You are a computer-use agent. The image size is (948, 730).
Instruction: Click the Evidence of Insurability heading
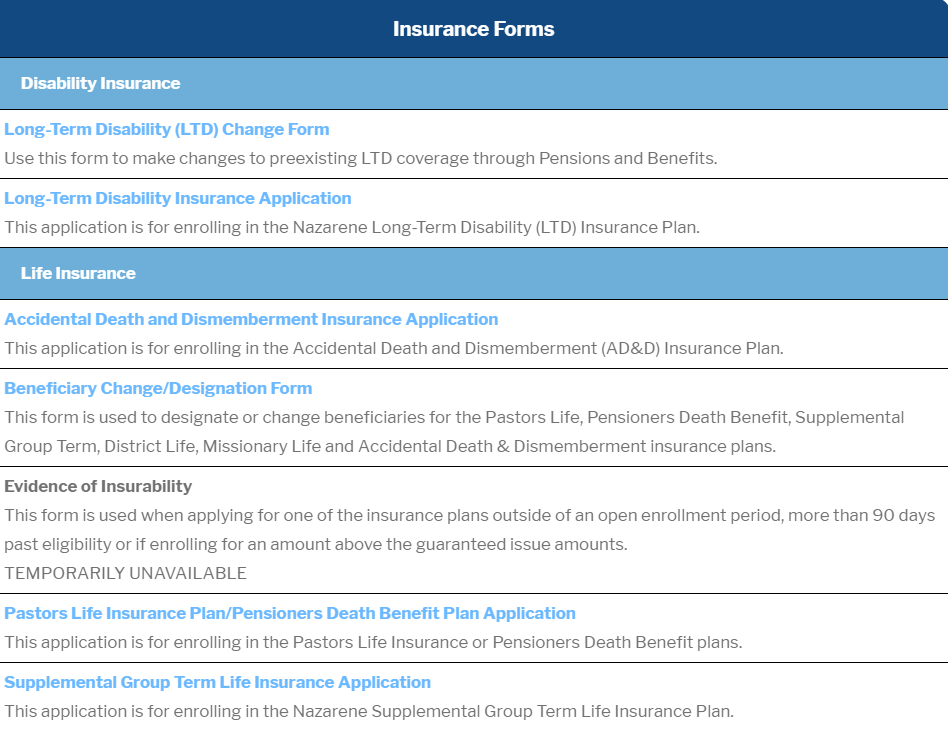click(x=98, y=486)
